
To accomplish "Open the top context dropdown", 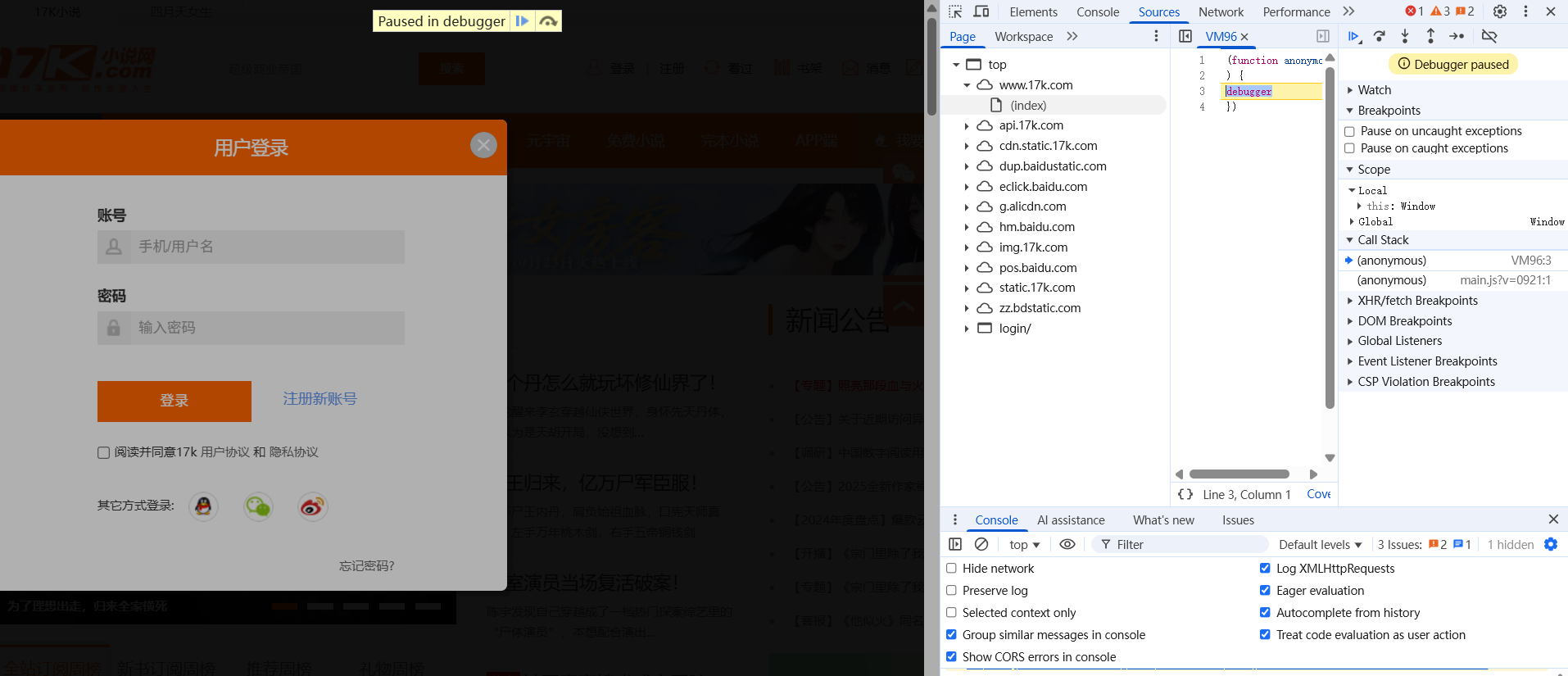I will coord(1024,544).
